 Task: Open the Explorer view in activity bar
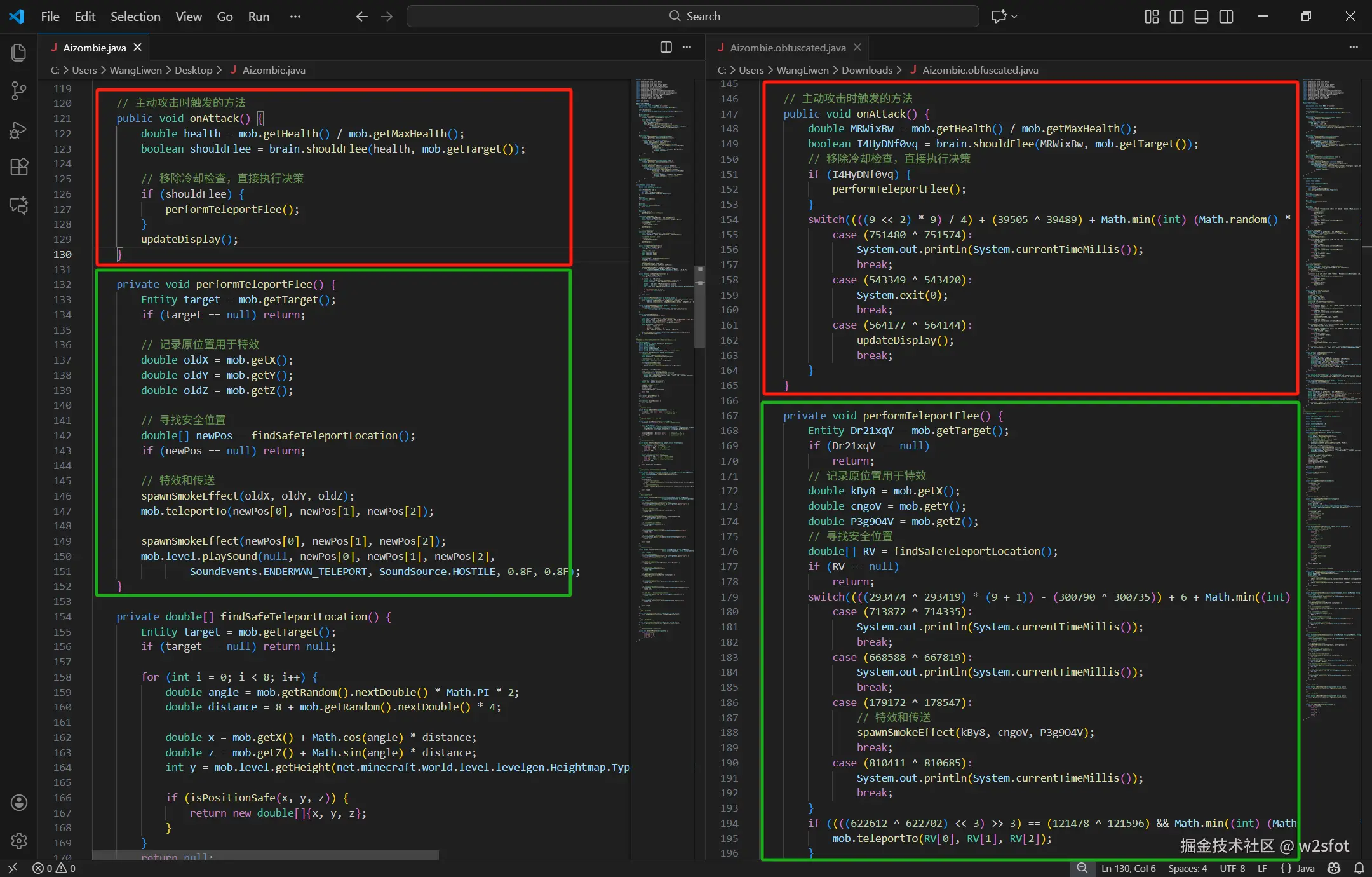19,53
